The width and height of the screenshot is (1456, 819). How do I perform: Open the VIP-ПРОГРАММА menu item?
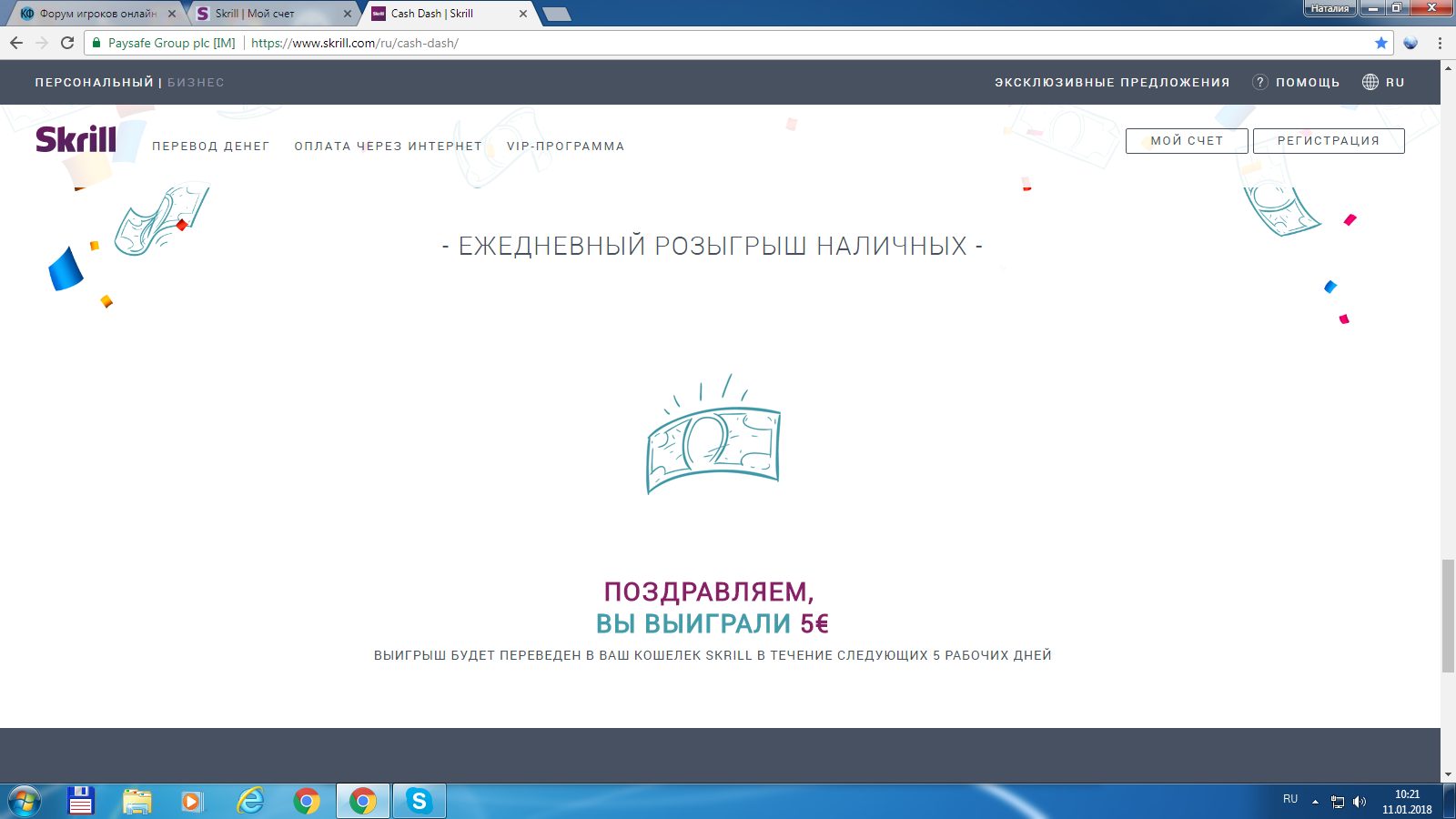[x=565, y=147]
